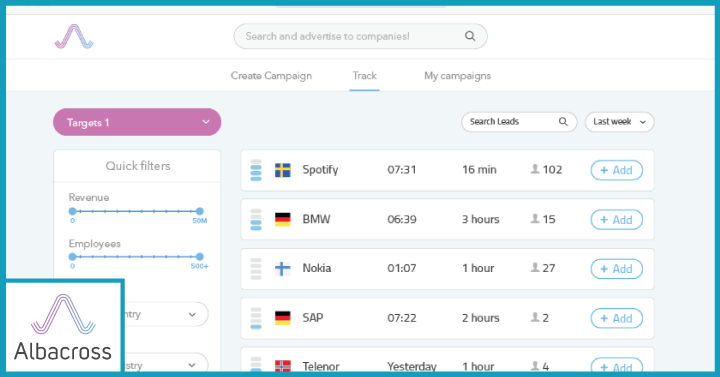The image size is (720, 377).
Task: Expand the Targets 1 dropdown
Action: point(137,122)
